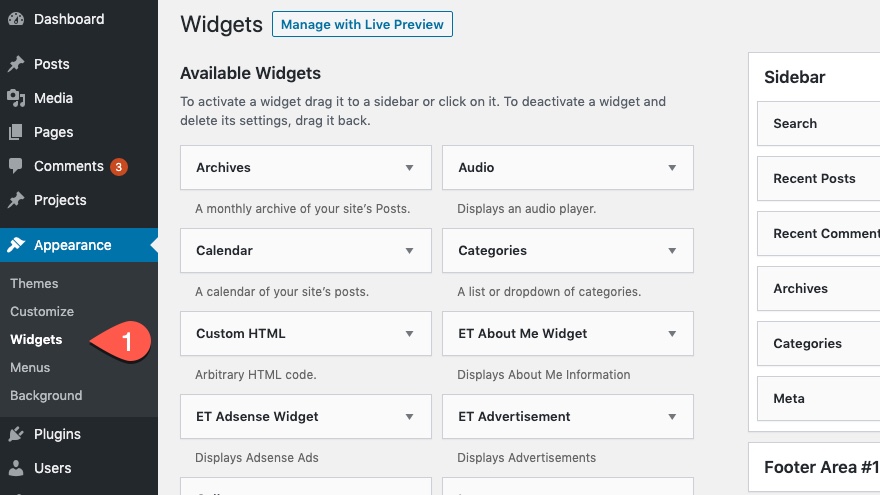The image size is (880, 495).
Task: Click the Users person icon
Action: point(16,468)
